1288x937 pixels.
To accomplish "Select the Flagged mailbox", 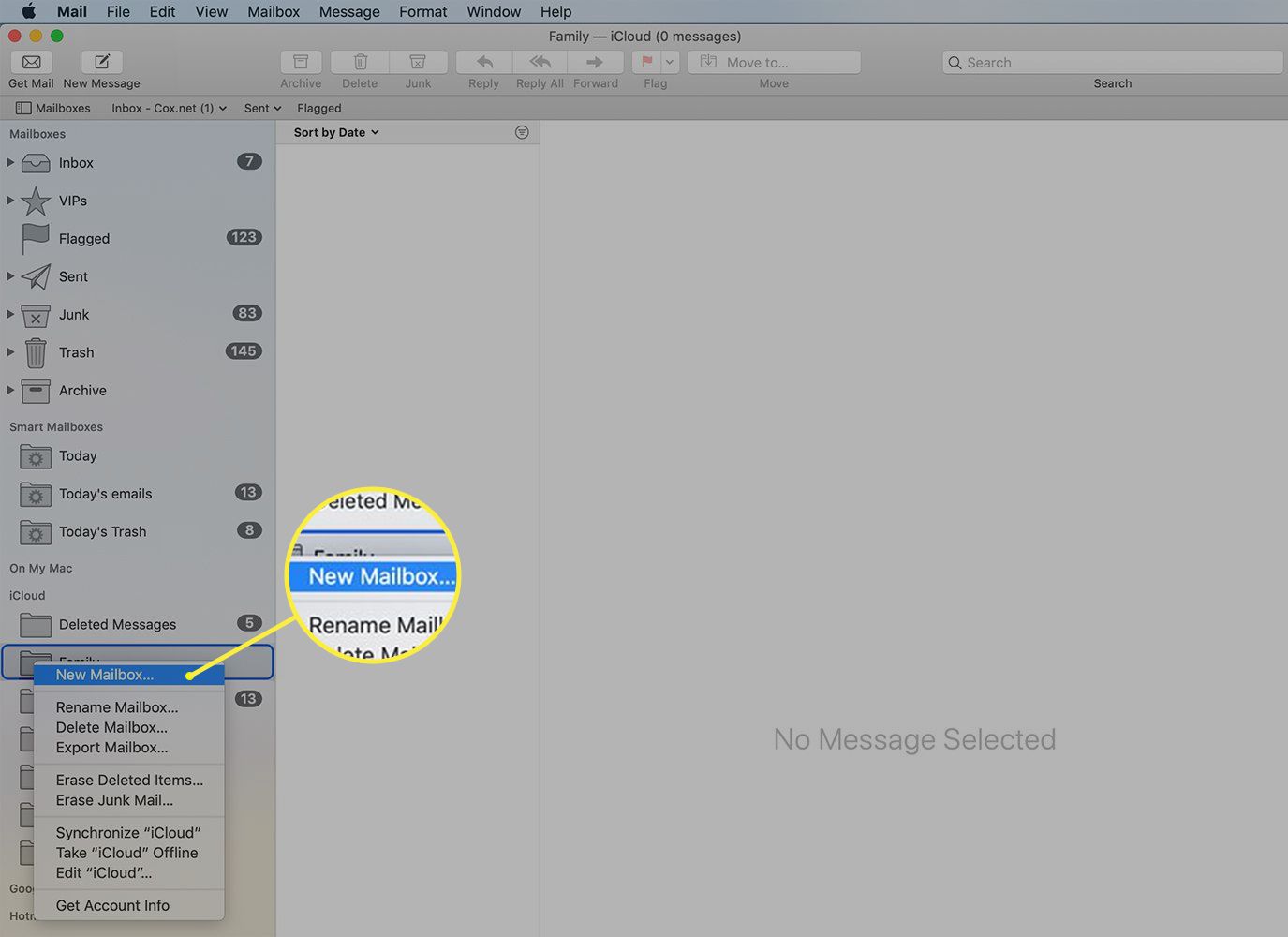I will [138, 238].
